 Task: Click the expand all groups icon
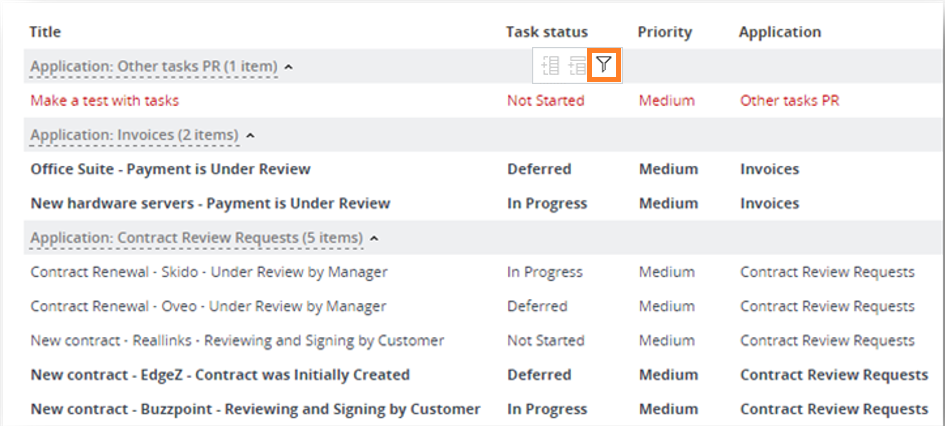[x=550, y=65]
